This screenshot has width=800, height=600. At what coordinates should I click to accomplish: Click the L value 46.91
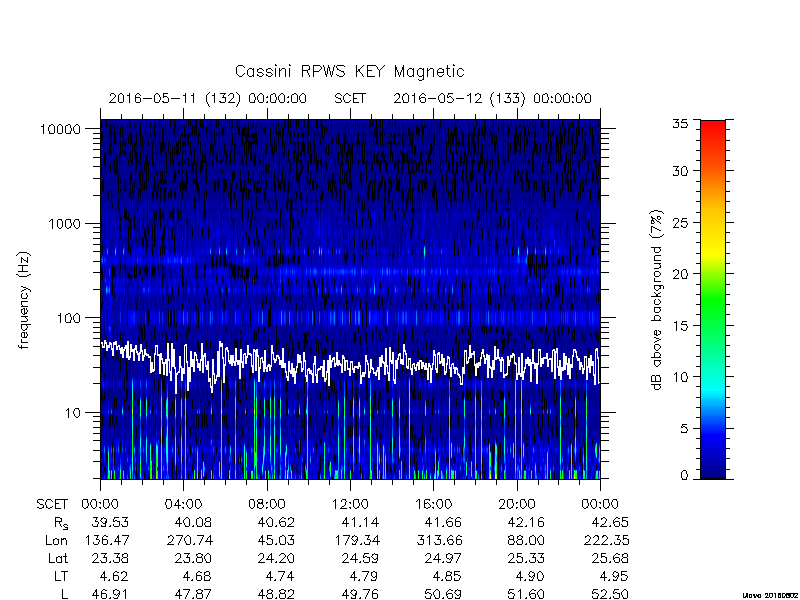coord(110,594)
